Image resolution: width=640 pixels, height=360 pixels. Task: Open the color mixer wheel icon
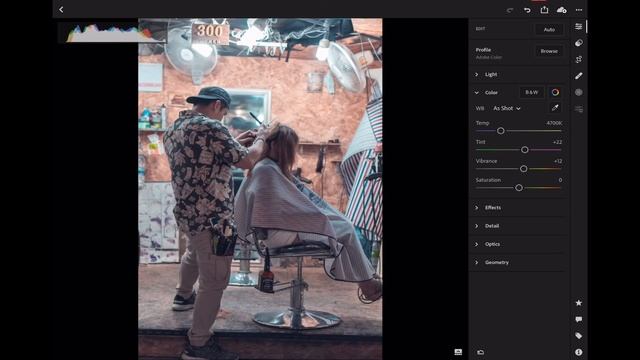pyautogui.click(x=555, y=92)
